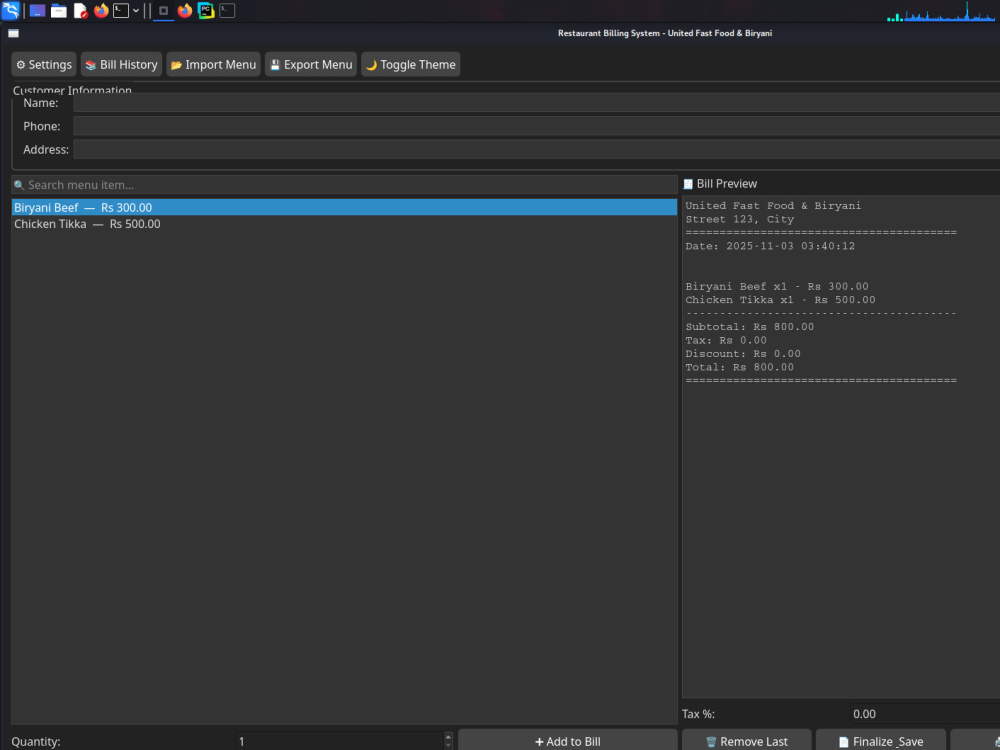Expand the terminal launcher dropdown arrow

coord(136,11)
